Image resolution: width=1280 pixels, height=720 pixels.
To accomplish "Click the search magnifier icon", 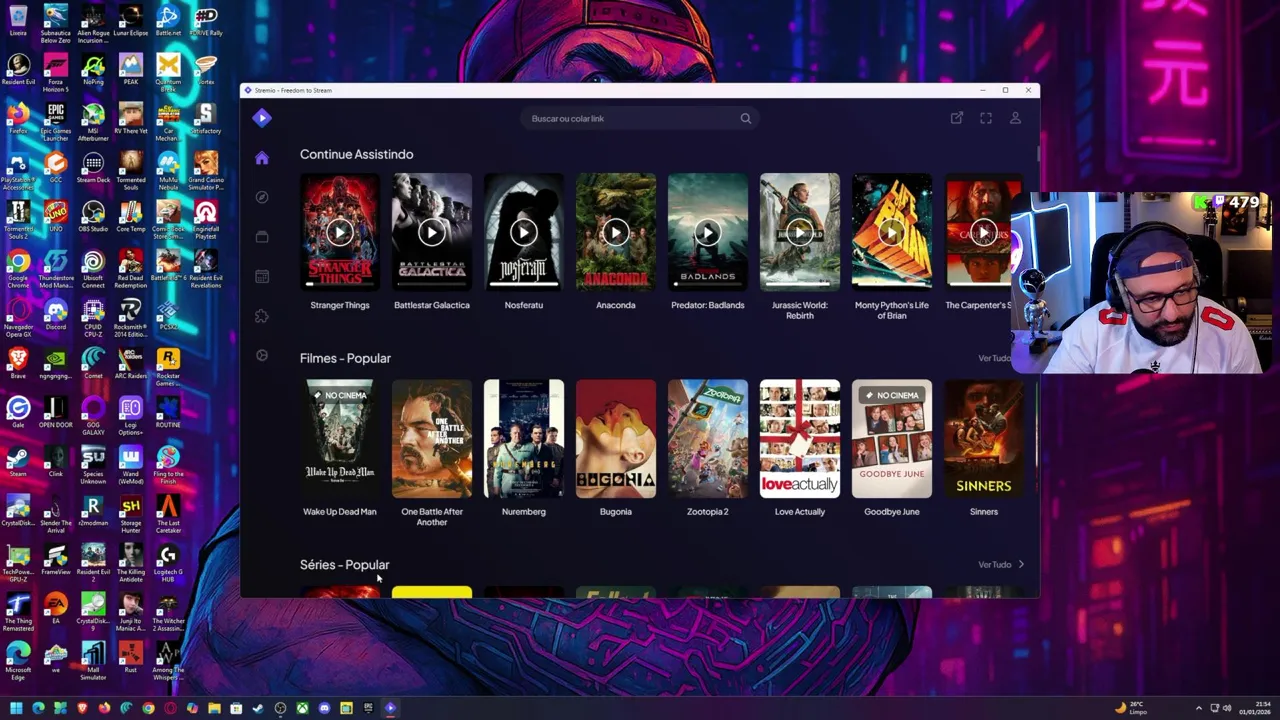I will point(745,118).
